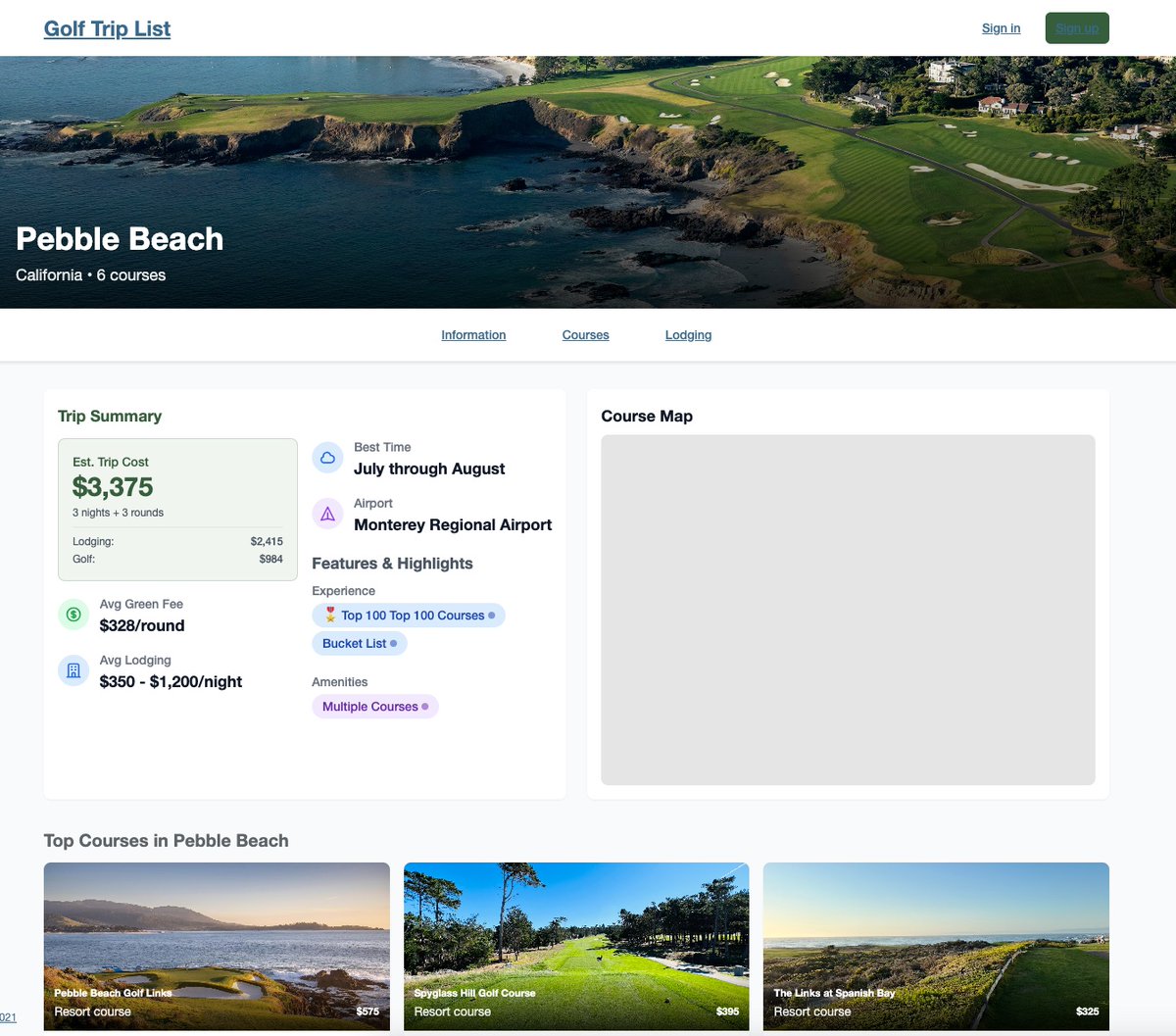Switch to the Information tab
The image size is (1176, 1036).
473,335
